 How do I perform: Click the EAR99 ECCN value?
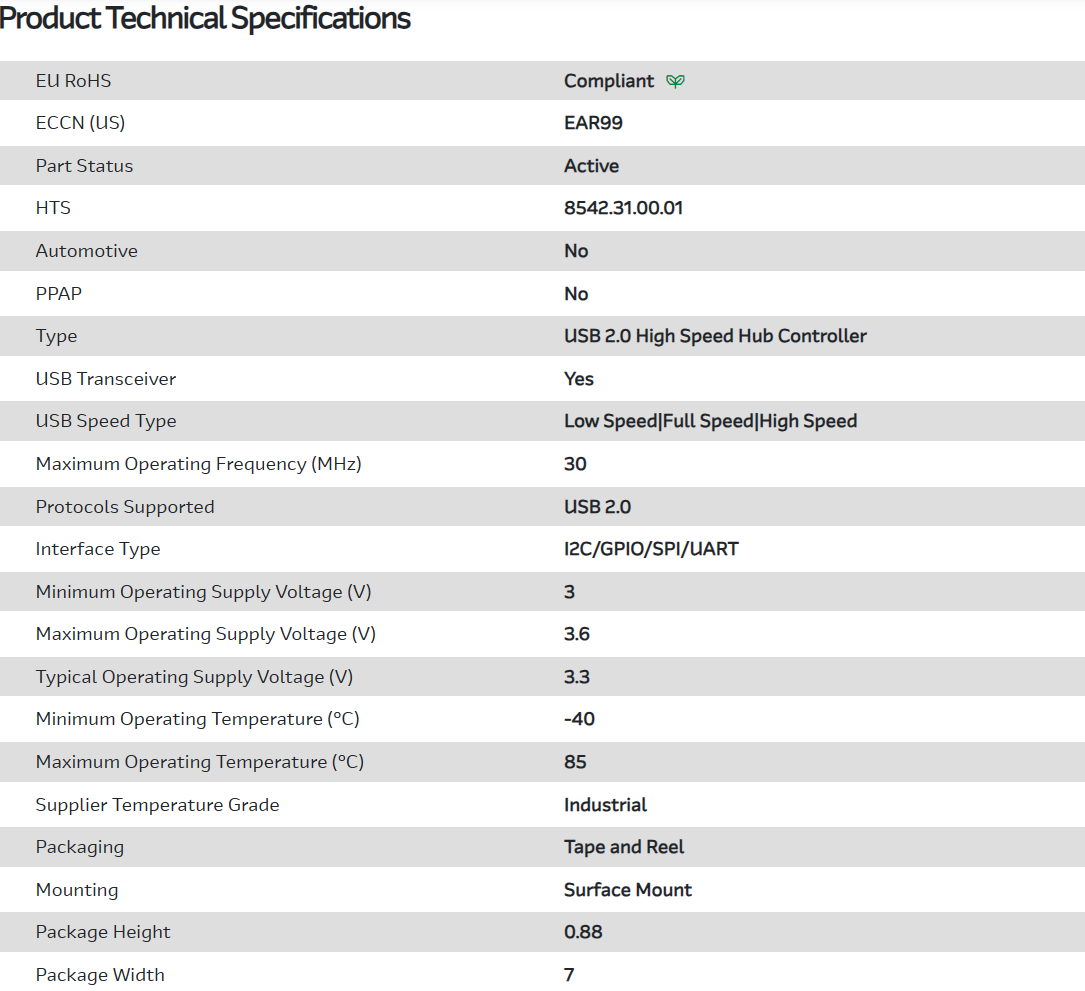tap(593, 123)
